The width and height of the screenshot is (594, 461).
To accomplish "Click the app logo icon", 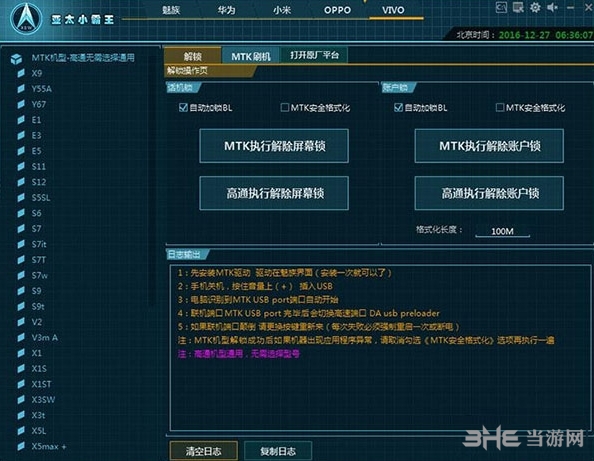I will [x=26, y=18].
